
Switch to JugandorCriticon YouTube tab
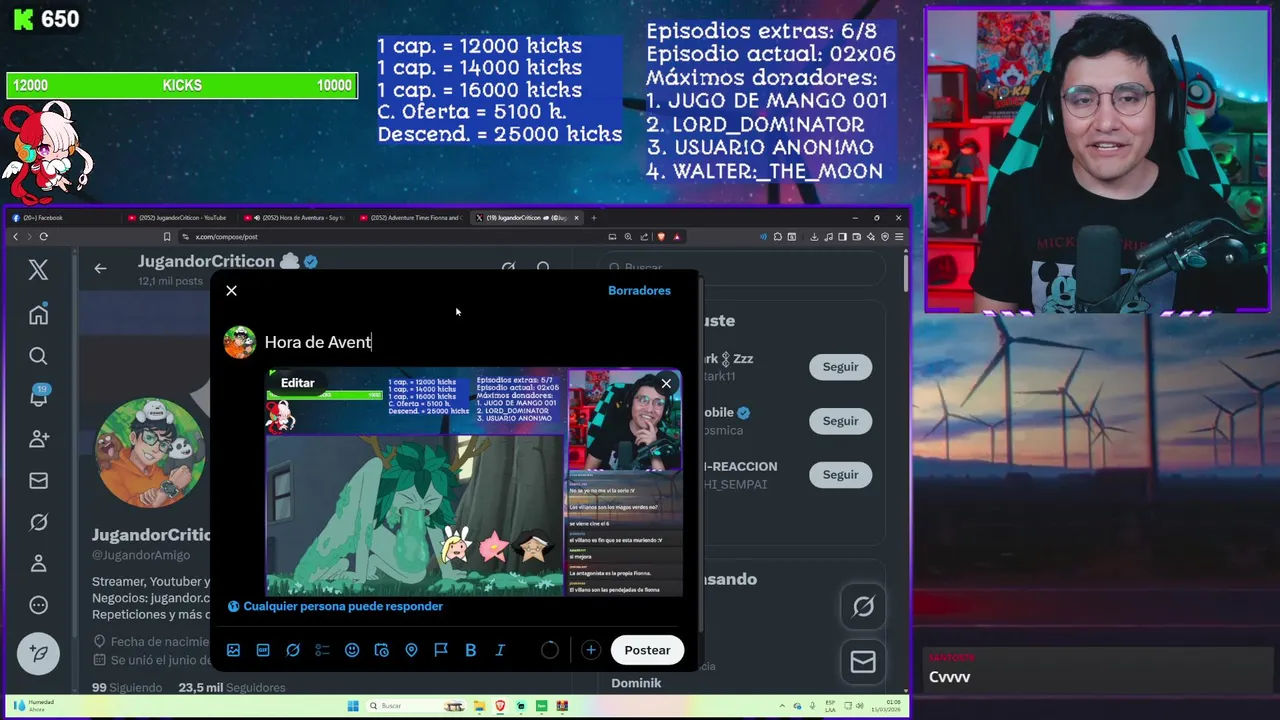tap(180, 217)
